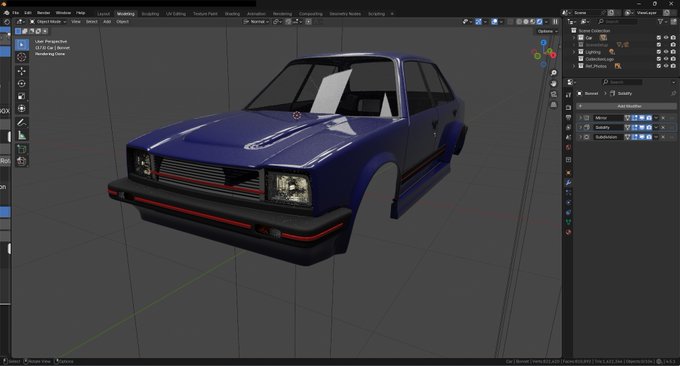Click the pan view hand icon
Screen dimensions: 680x366
tap(554, 83)
